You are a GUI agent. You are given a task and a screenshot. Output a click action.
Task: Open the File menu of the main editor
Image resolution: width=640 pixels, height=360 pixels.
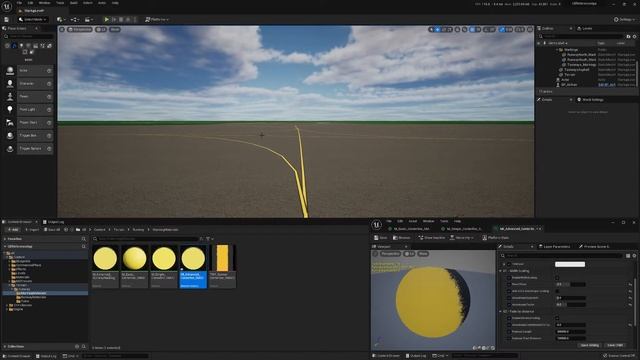(19, 3)
